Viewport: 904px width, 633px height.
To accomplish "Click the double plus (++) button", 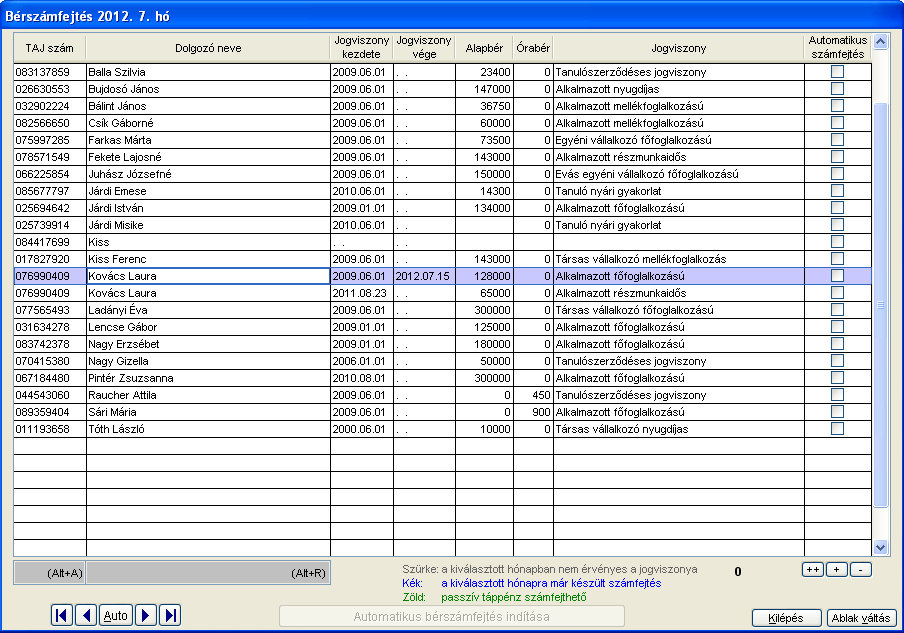I will point(813,570).
